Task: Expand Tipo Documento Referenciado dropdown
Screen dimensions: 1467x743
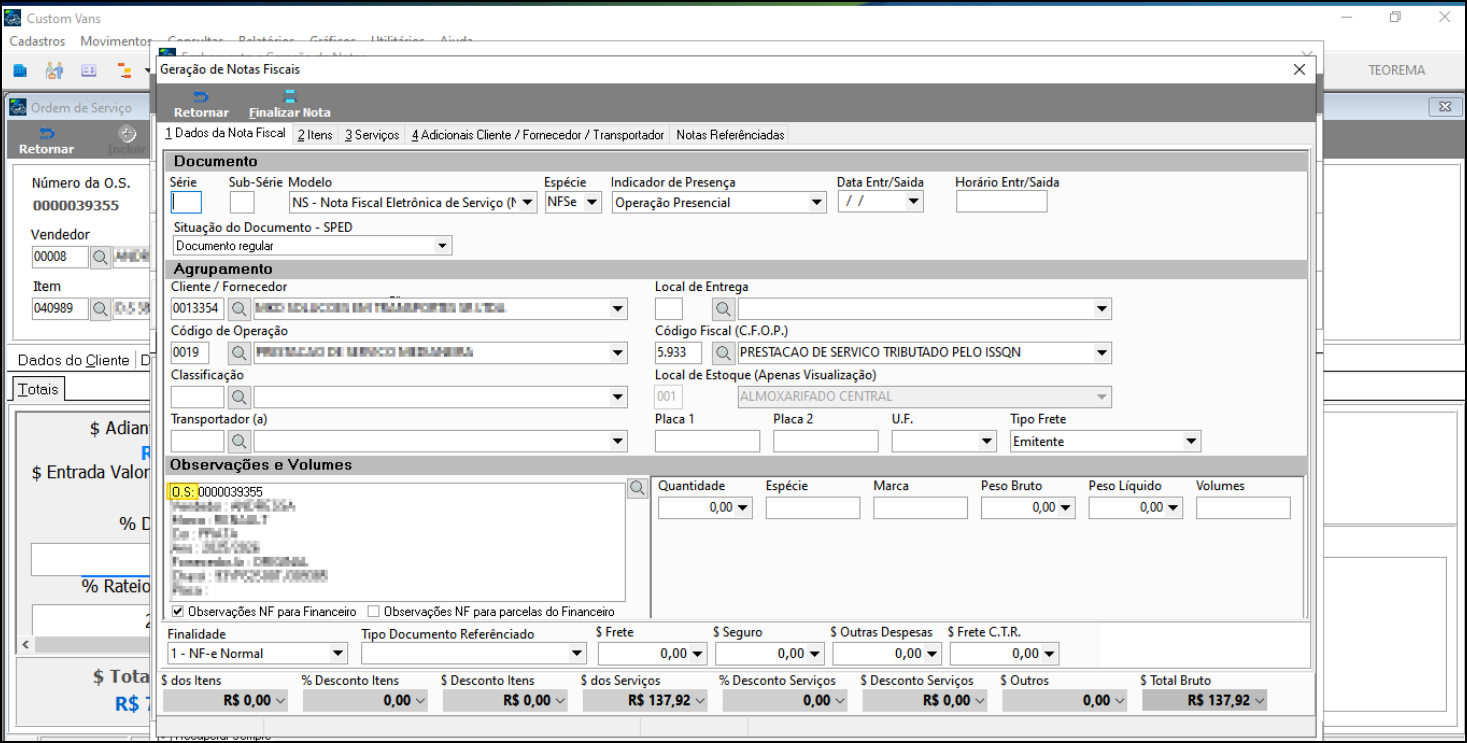Action: point(577,653)
